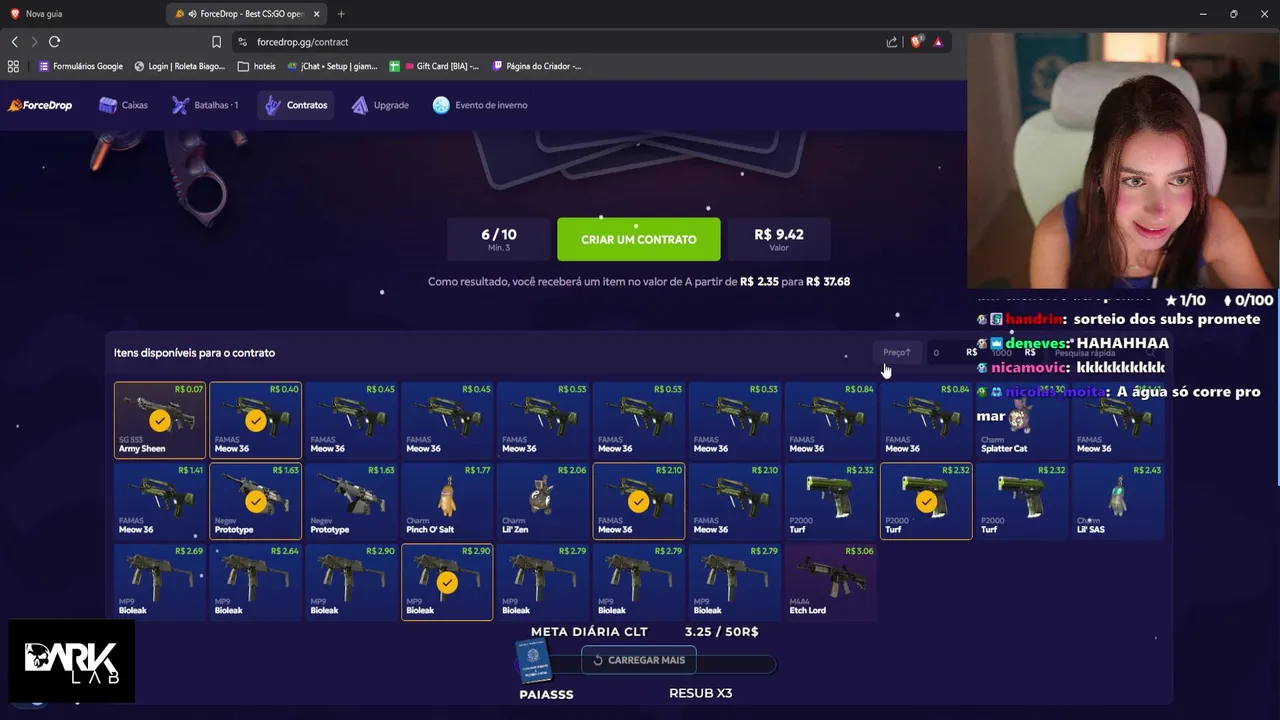Click the 6 / 10 item counter

[498, 240]
